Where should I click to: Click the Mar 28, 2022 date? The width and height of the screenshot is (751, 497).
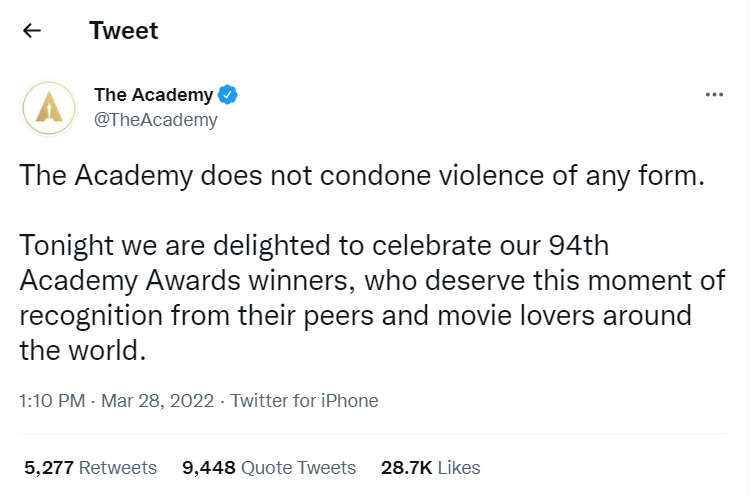[158, 401]
